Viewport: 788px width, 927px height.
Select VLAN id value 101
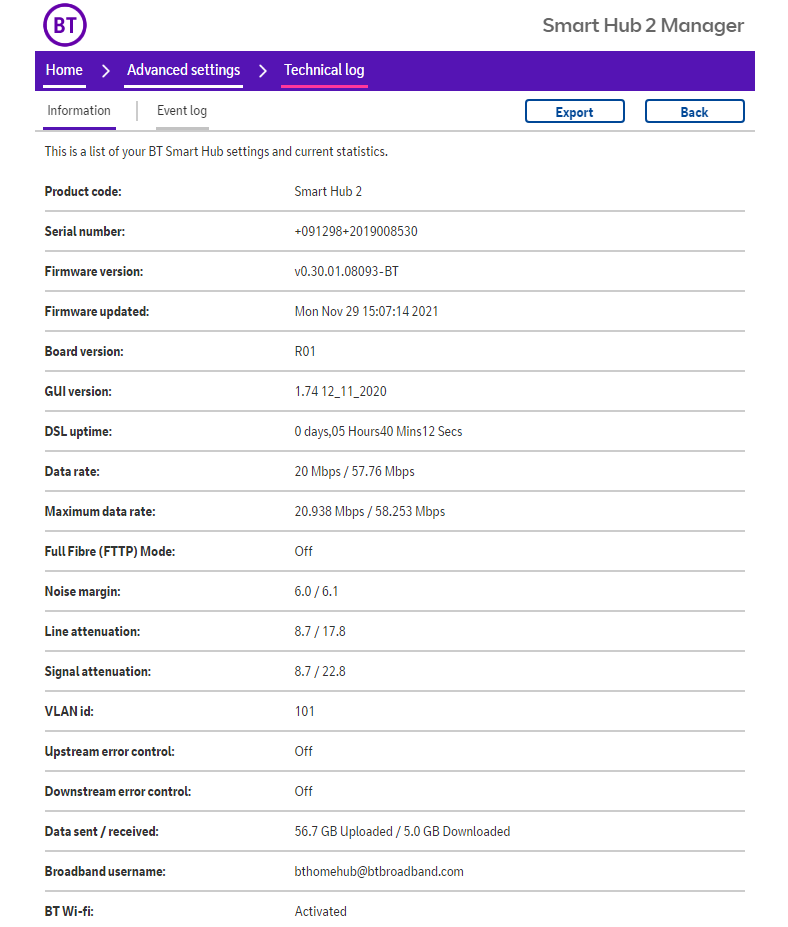coord(304,711)
